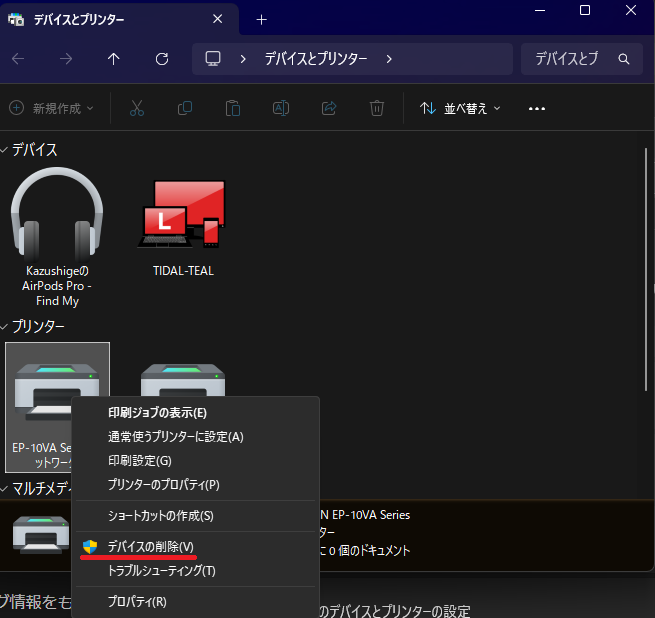Open 印刷設定(G) from context menu

195,460
